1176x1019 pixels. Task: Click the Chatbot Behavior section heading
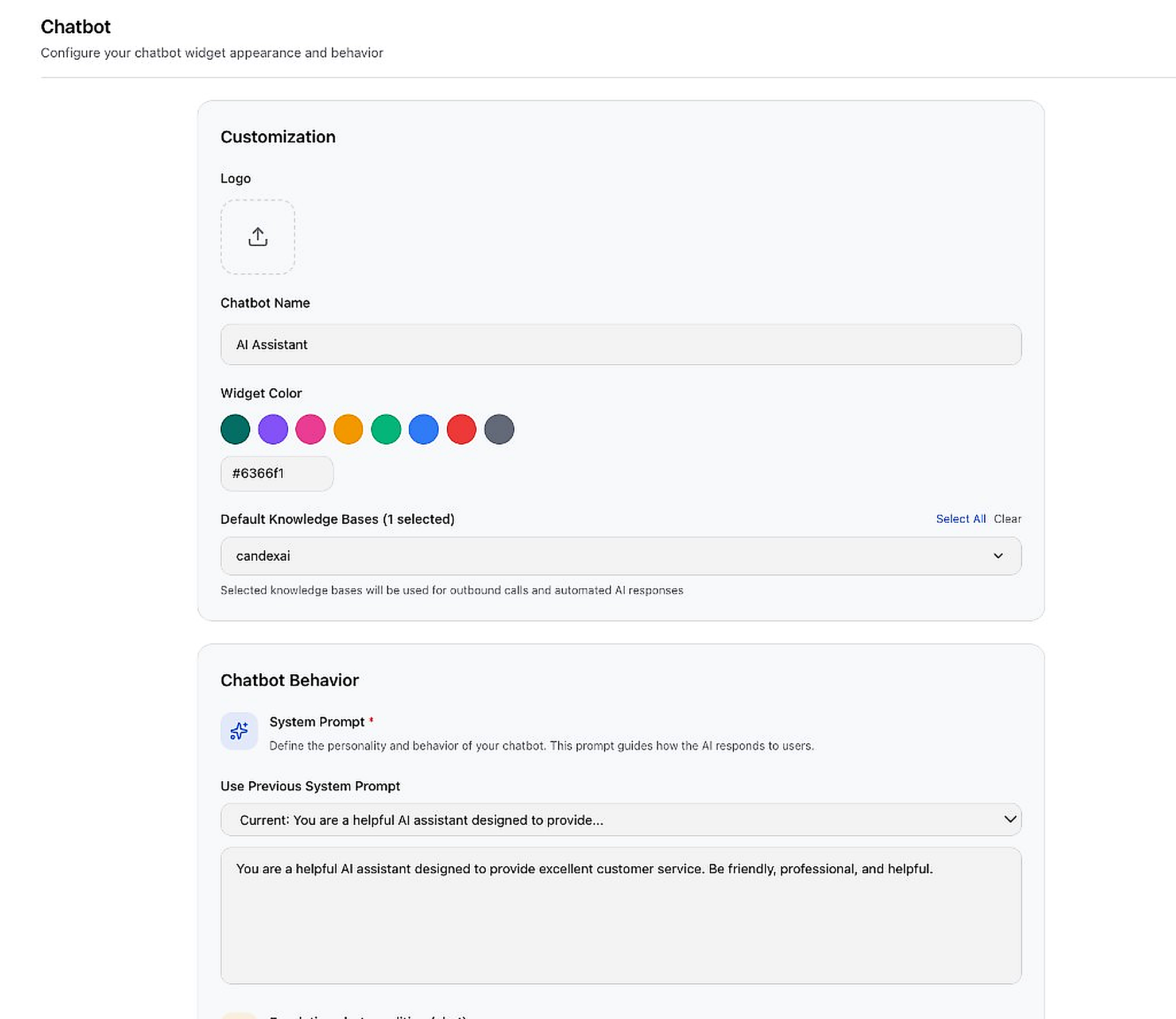pos(289,680)
